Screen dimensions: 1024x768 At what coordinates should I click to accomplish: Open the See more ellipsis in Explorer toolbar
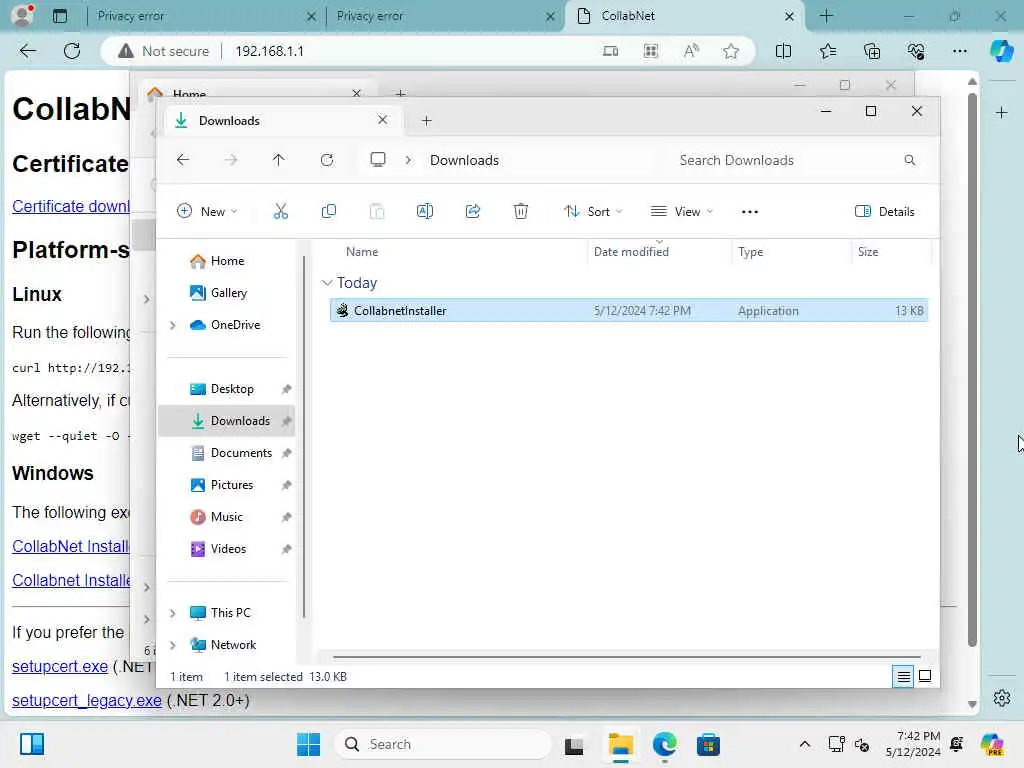[x=750, y=212]
